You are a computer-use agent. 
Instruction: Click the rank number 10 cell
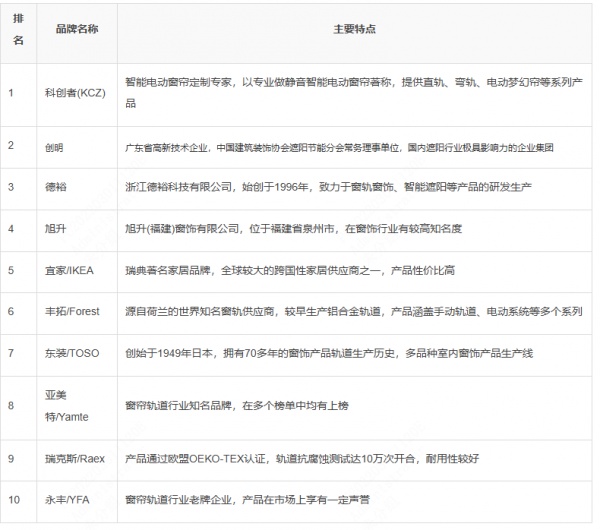[x=12, y=499]
